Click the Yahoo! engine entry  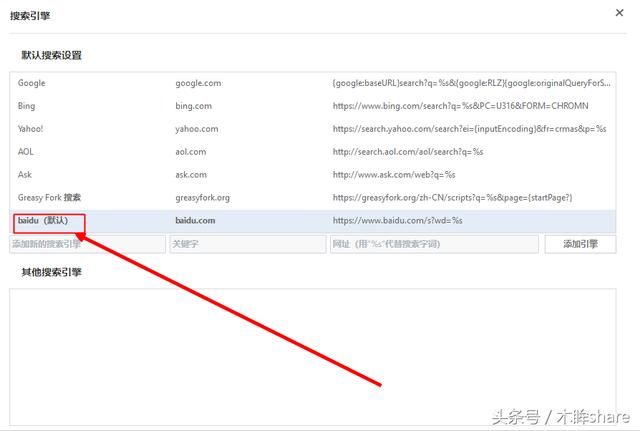coord(30,129)
